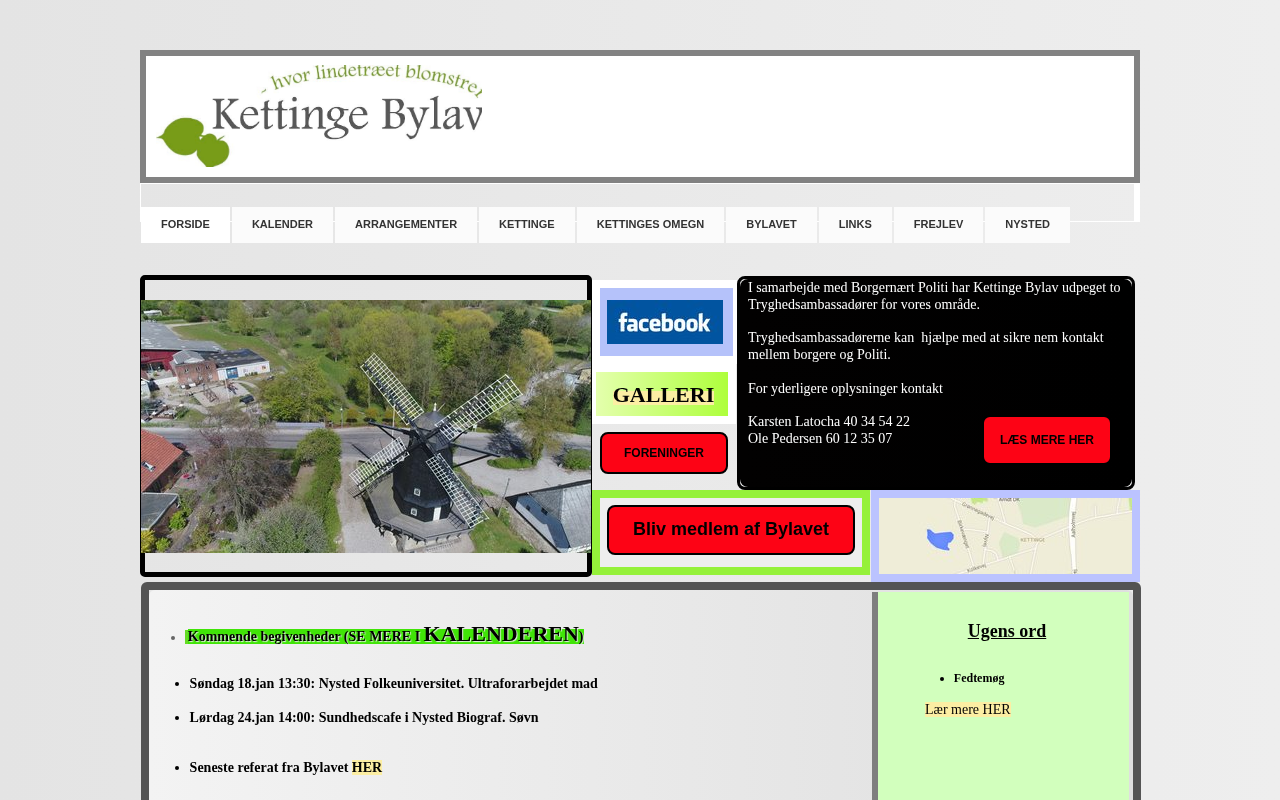Navigate to Kettinges Omegn

pos(650,225)
